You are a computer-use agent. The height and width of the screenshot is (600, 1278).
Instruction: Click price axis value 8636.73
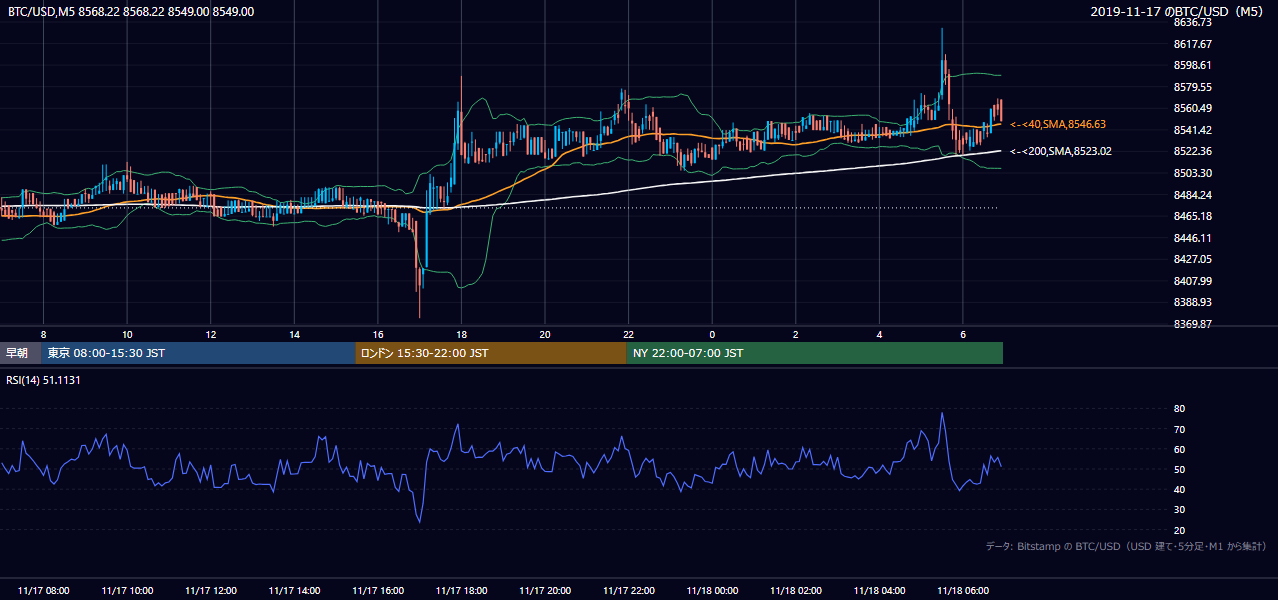coord(1193,22)
